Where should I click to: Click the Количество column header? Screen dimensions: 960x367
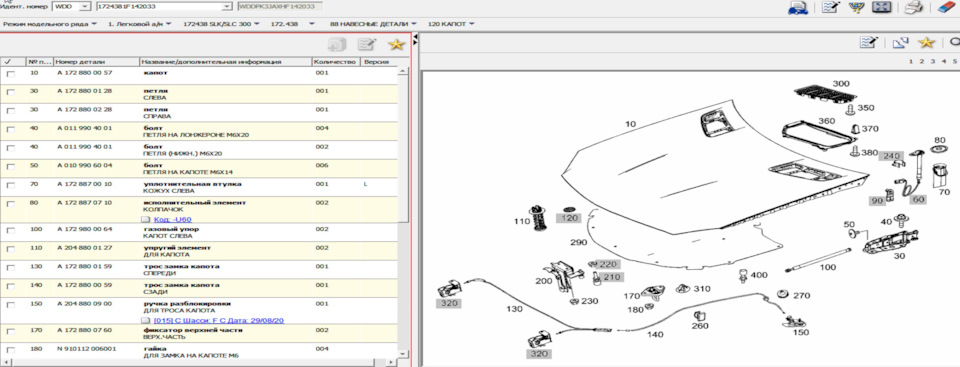pos(336,62)
